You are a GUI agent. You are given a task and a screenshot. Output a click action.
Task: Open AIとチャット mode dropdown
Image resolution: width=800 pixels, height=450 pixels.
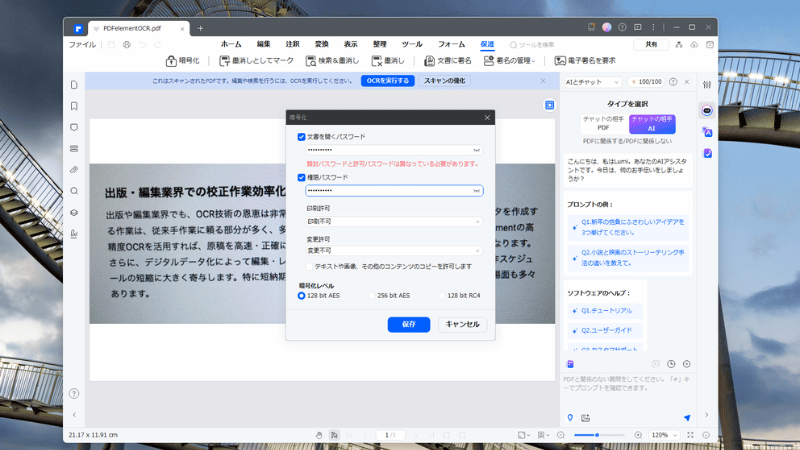(x=592, y=82)
